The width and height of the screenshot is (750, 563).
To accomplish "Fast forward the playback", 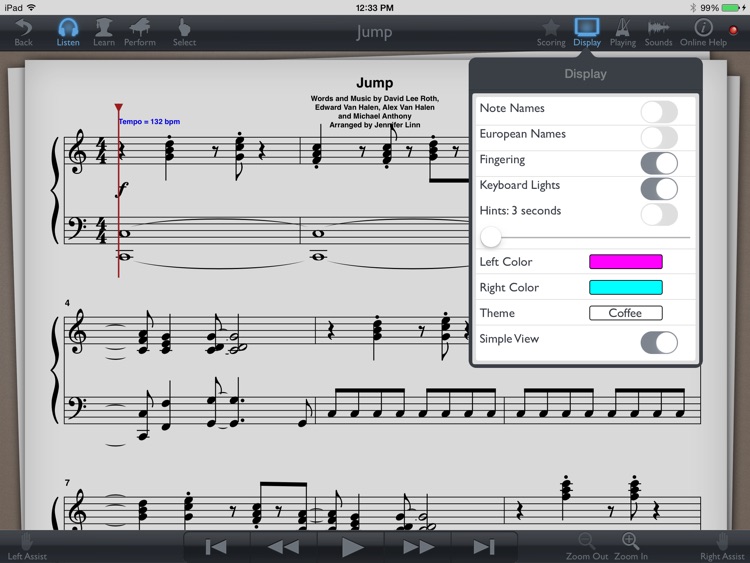I will coord(418,547).
